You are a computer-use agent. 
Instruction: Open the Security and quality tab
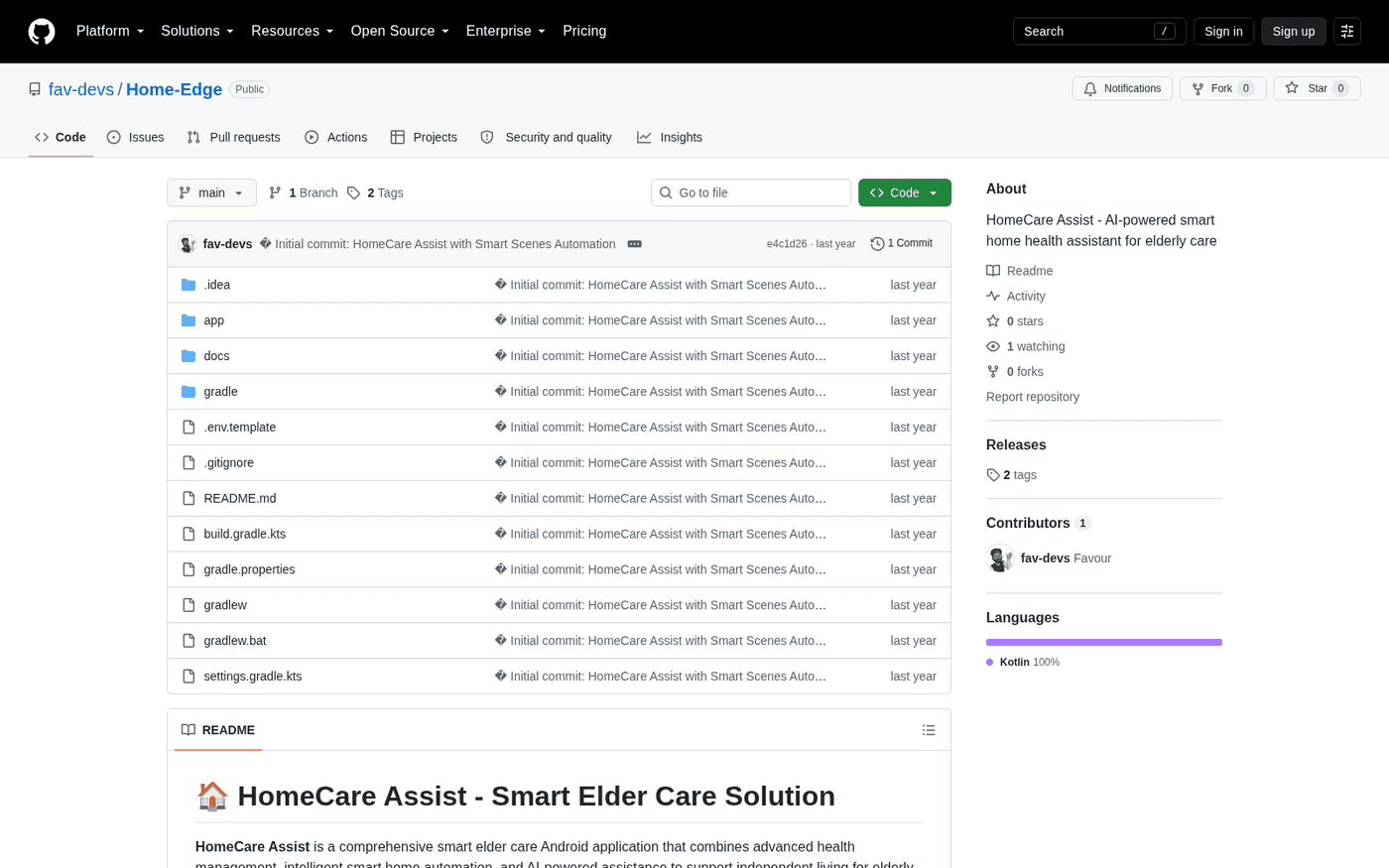547,137
